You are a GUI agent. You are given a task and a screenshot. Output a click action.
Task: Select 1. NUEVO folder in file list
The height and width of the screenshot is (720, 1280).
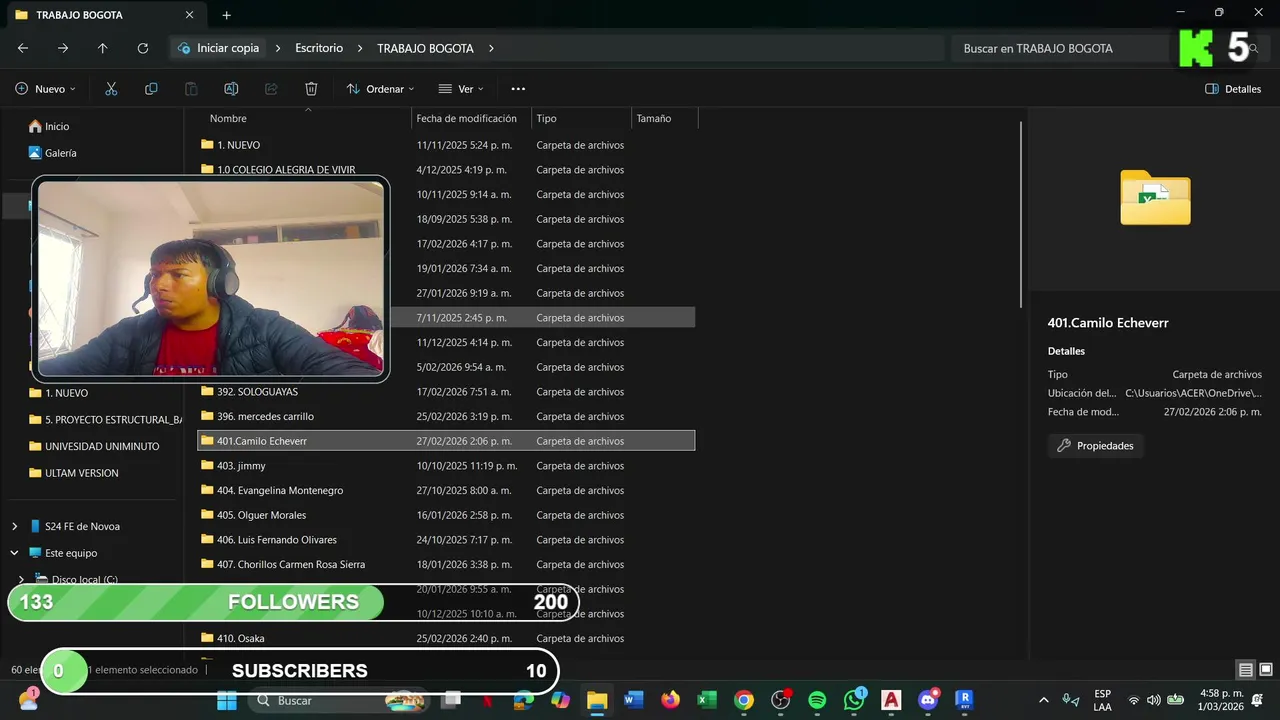coord(446,145)
